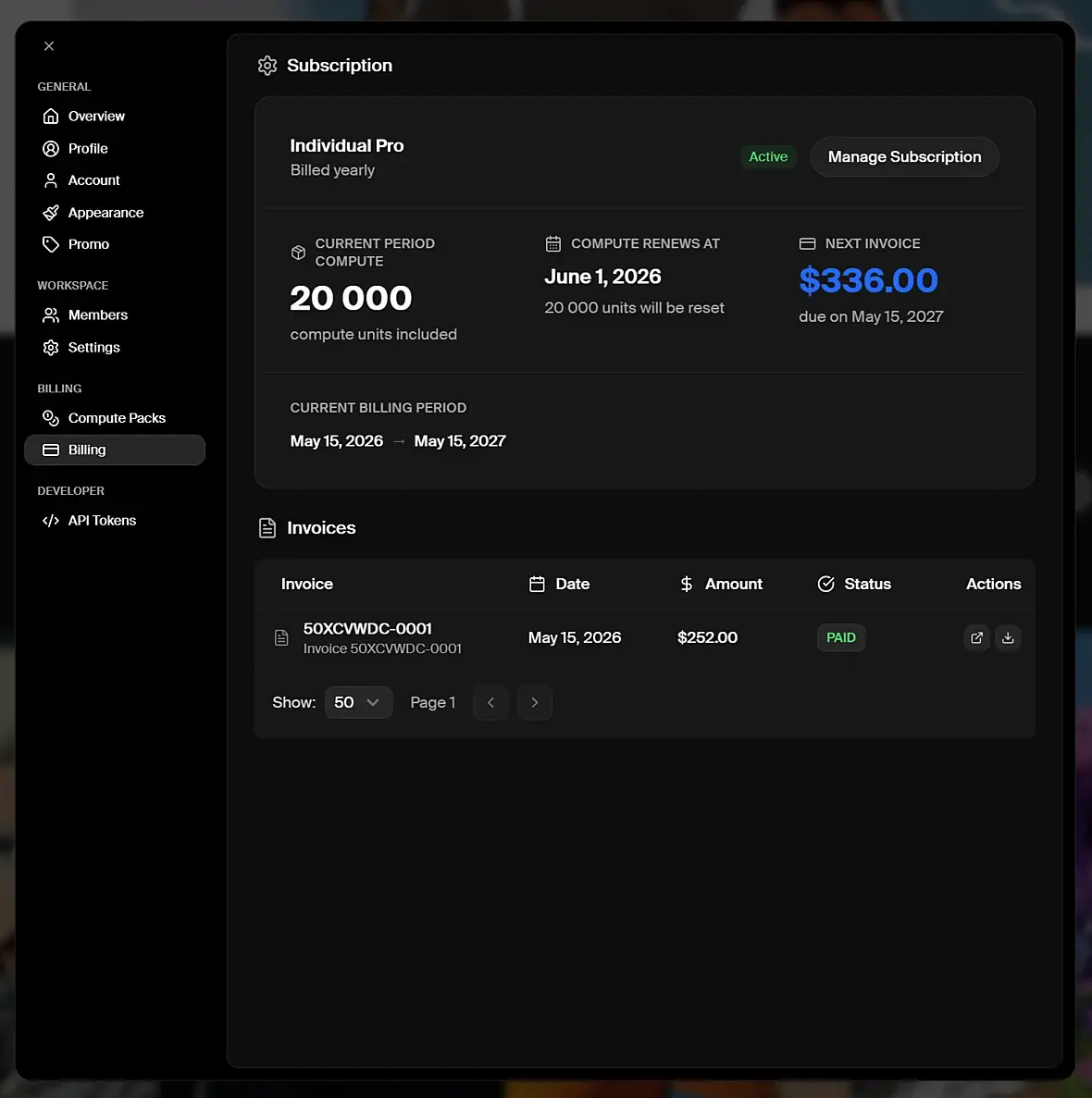Download invoice 50XCVWDC-0001
The image size is (1092, 1098).
click(1007, 637)
